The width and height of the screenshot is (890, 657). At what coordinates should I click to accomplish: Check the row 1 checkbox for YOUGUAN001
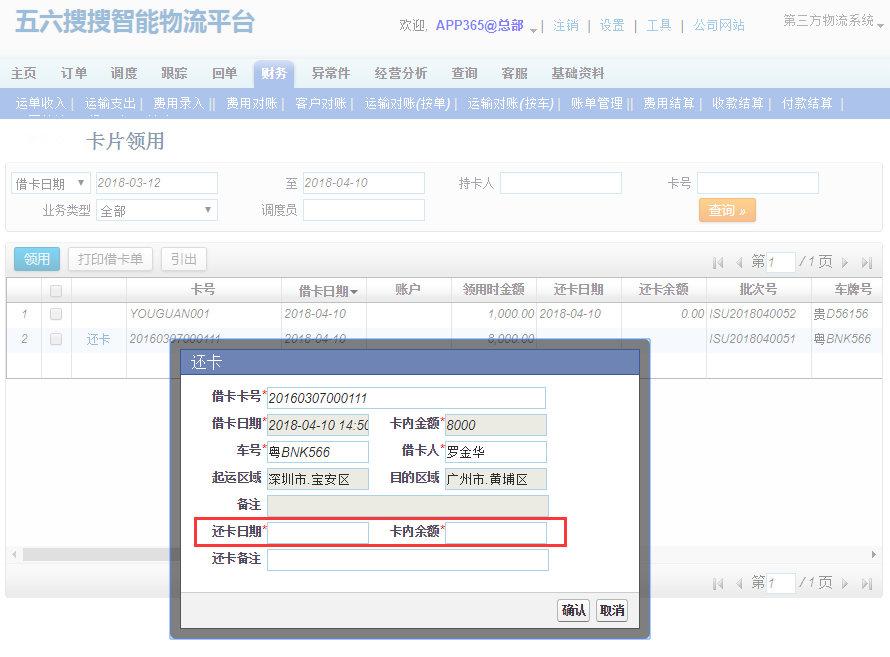(x=56, y=314)
